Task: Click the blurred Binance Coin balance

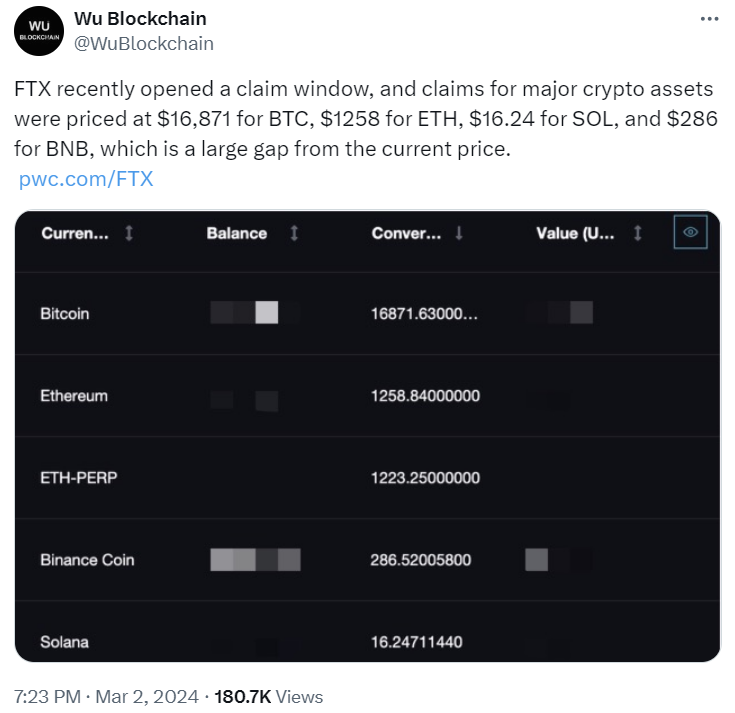Action: [x=255, y=560]
